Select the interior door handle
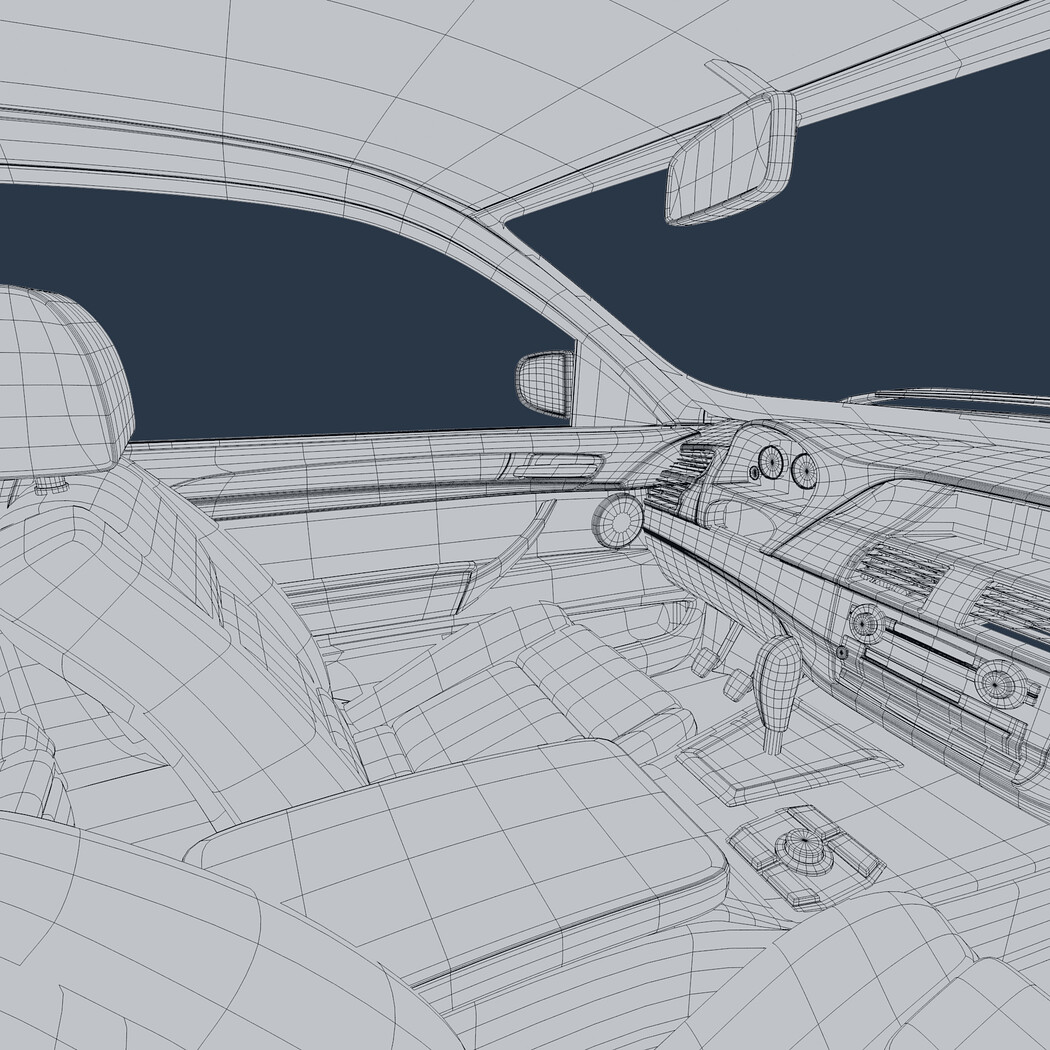 [558, 464]
